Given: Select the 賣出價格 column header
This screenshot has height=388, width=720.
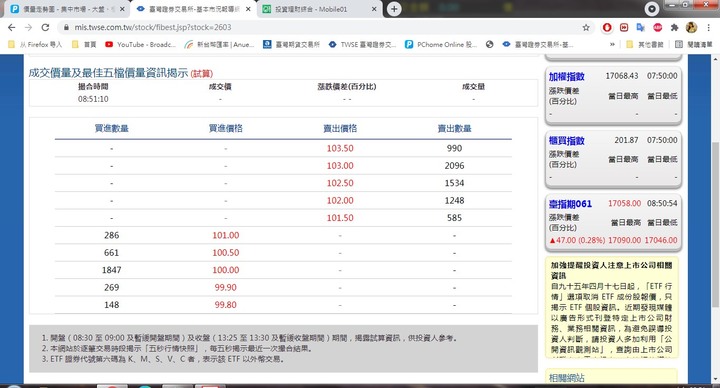Looking at the screenshot, I should (x=340, y=129).
